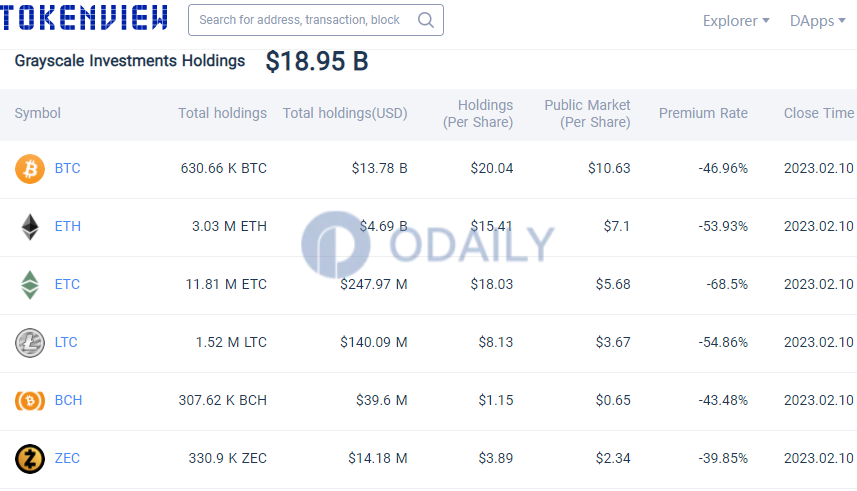This screenshot has height=491, width=857.
Task: Select the $7.1 public market cell
Action: pos(617,226)
